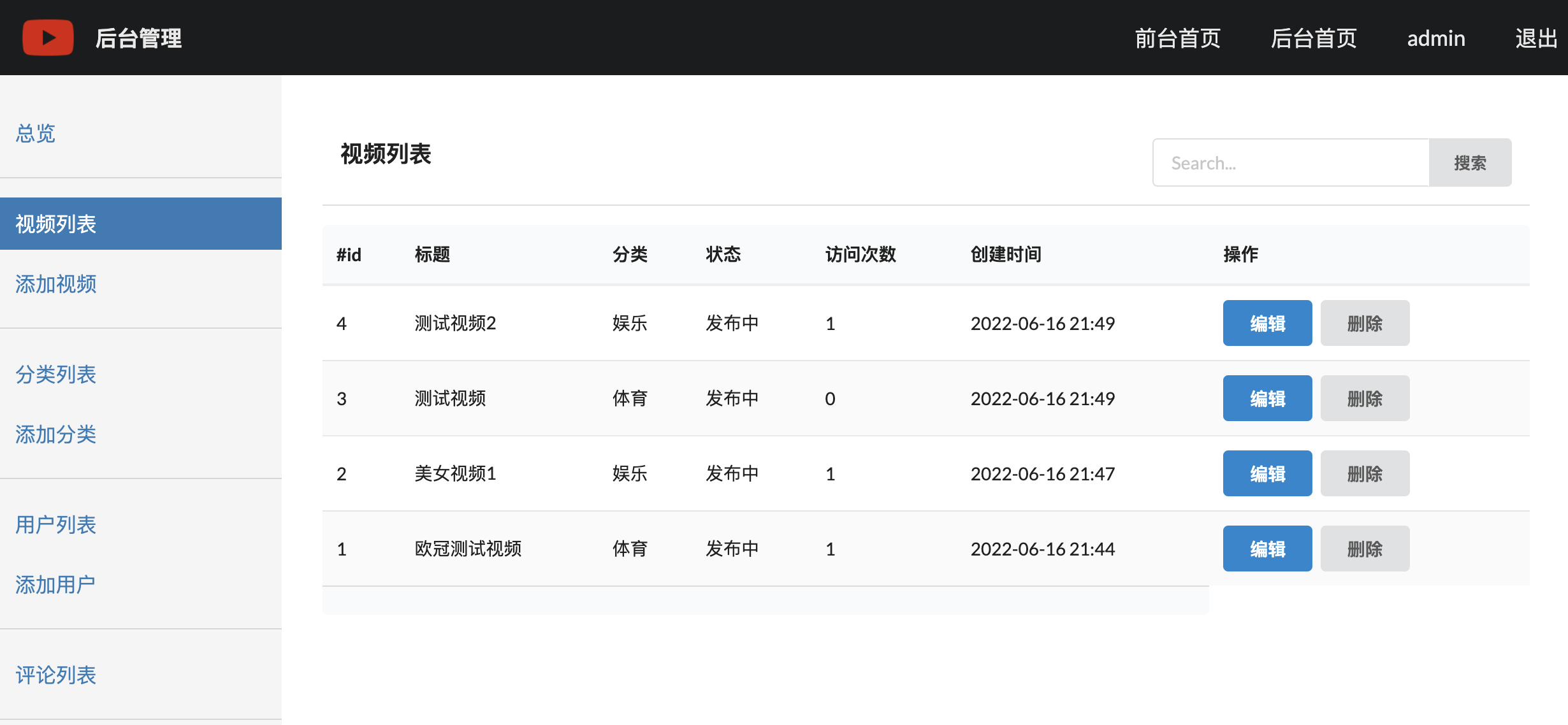Open the 后台首页 nav link

tap(1314, 38)
